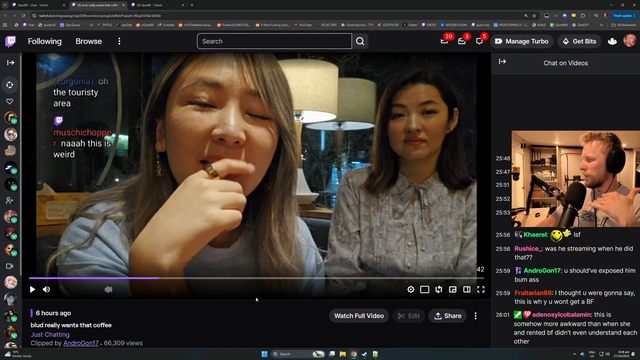Image resolution: width=640 pixels, height=360 pixels.
Task: Open adenosylcobalamin username in chat
Action: [x=561, y=315]
